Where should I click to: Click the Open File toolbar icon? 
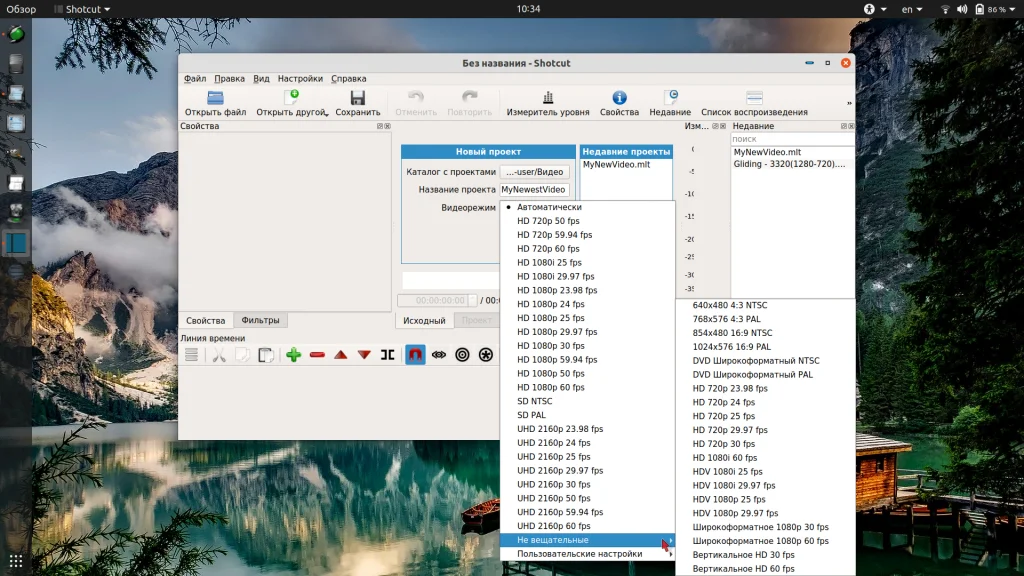coord(215,98)
